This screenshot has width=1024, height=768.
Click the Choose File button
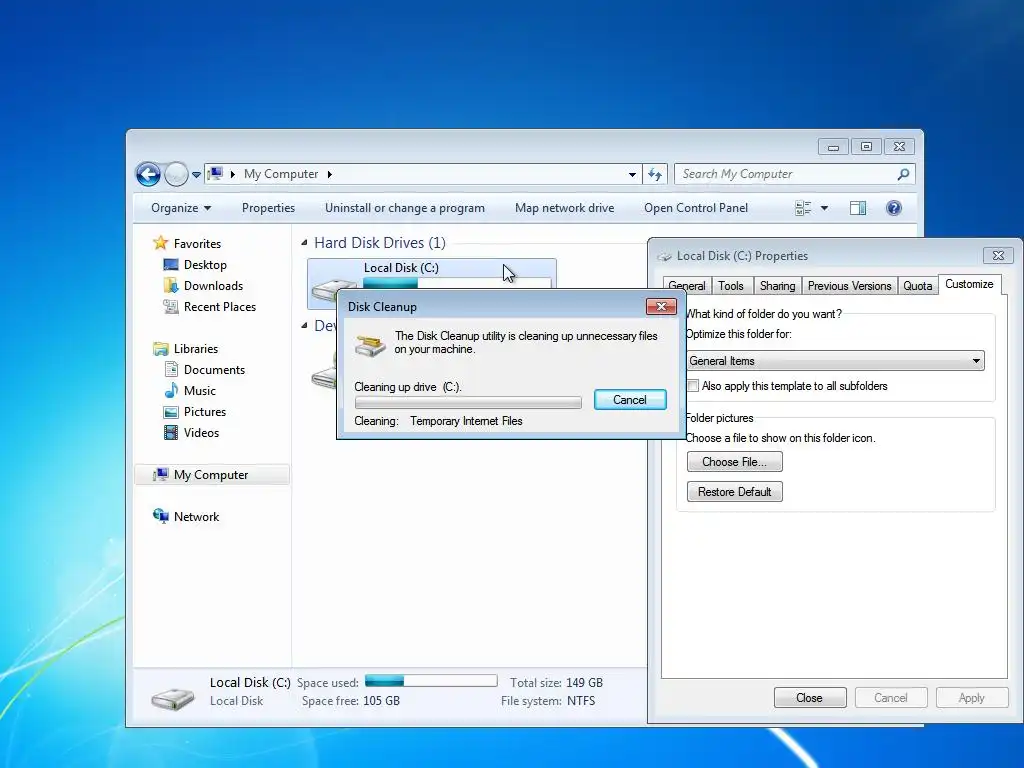coord(734,462)
